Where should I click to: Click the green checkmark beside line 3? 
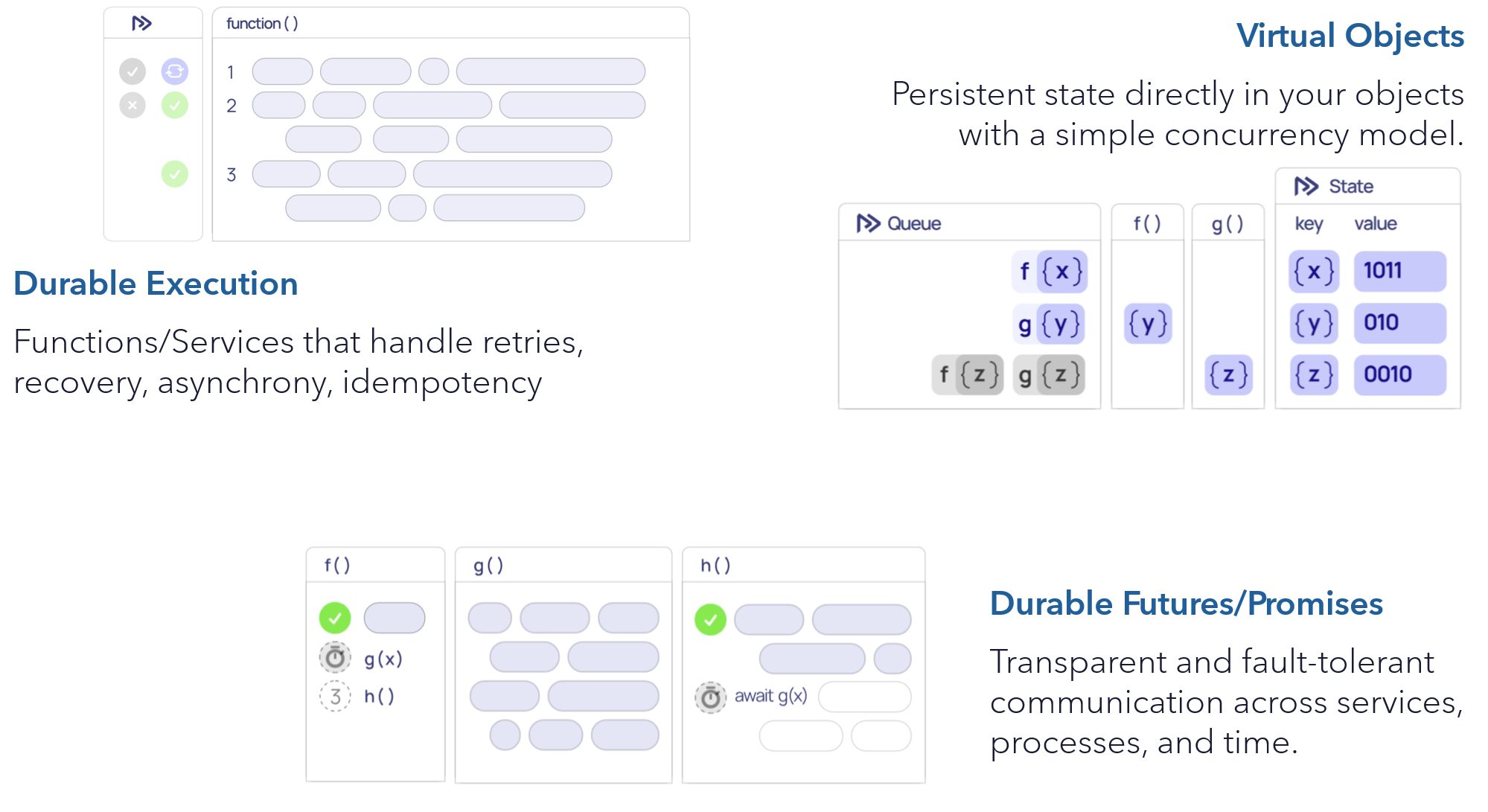[174, 174]
